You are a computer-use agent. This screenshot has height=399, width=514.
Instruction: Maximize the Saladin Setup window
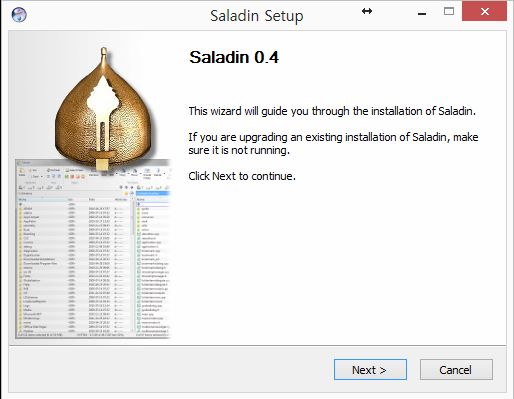(x=449, y=12)
